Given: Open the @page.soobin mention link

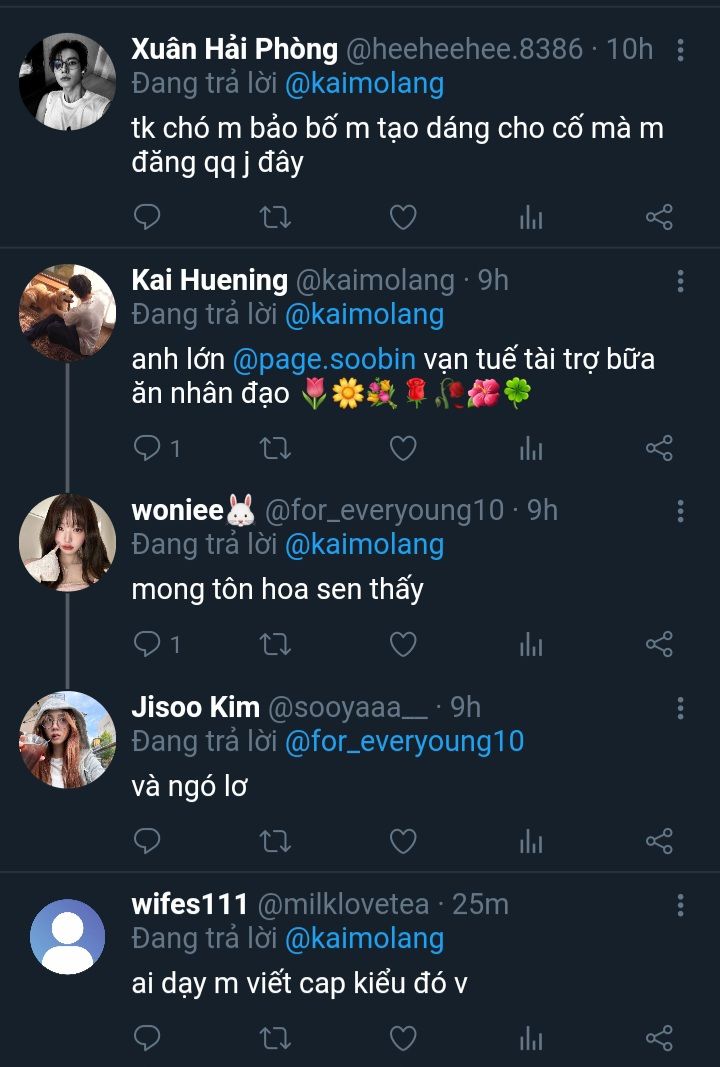Looking at the screenshot, I should [323, 359].
